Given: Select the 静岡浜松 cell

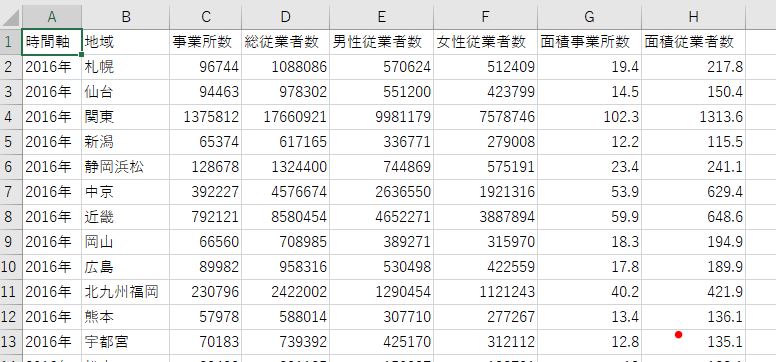Looking at the screenshot, I should 126,167.
